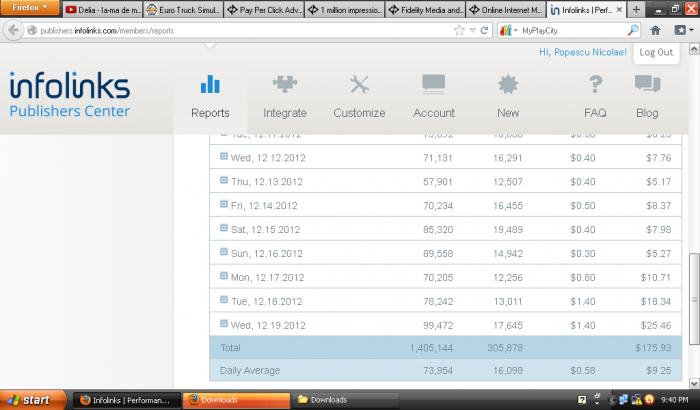Click the help icon in system tray
Viewport: 700px width, 410px height.
click(582, 400)
